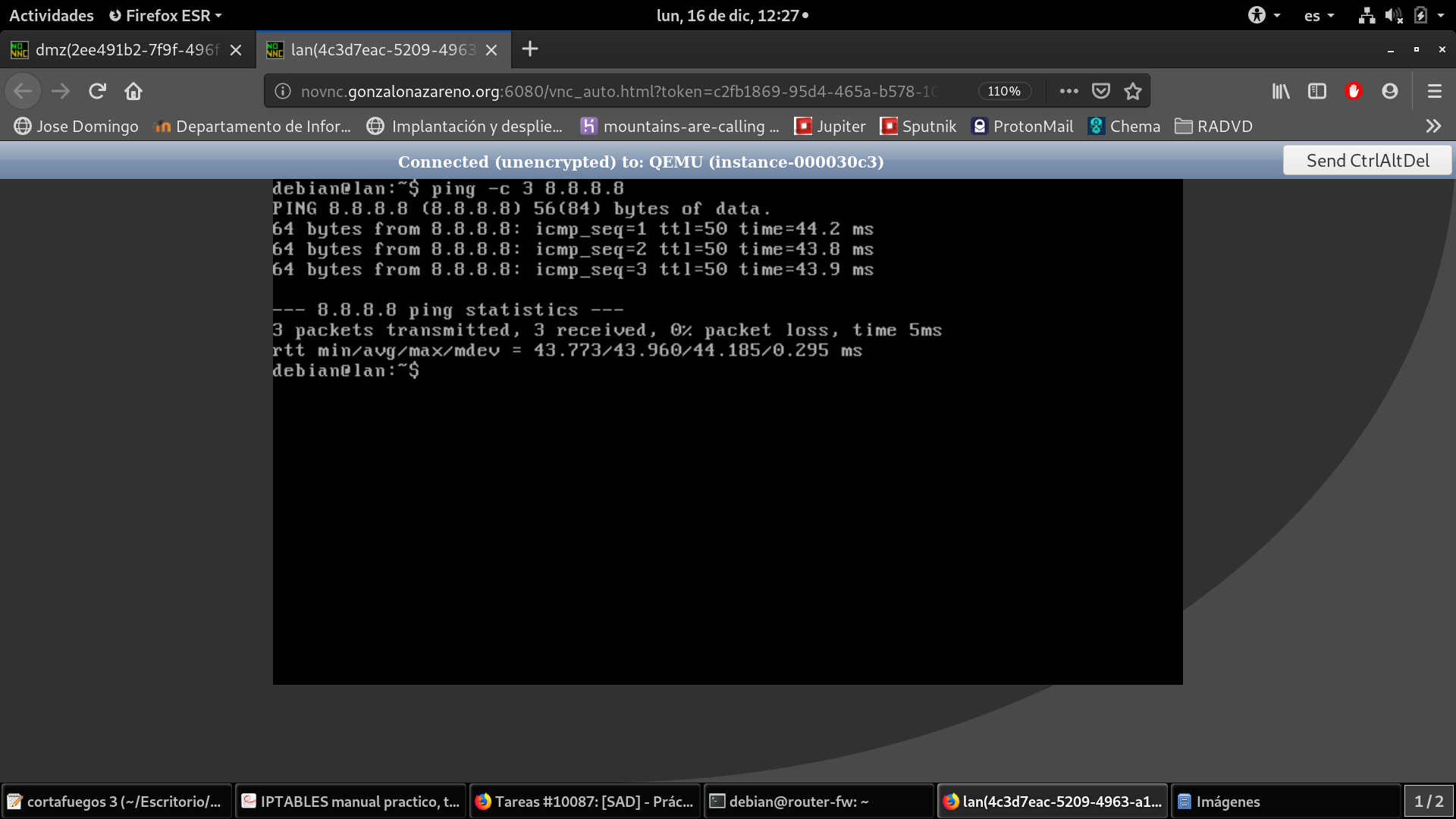Click the Send CtrlAltDel button
The width and height of the screenshot is (1456, 819).
coord(1367,161)
